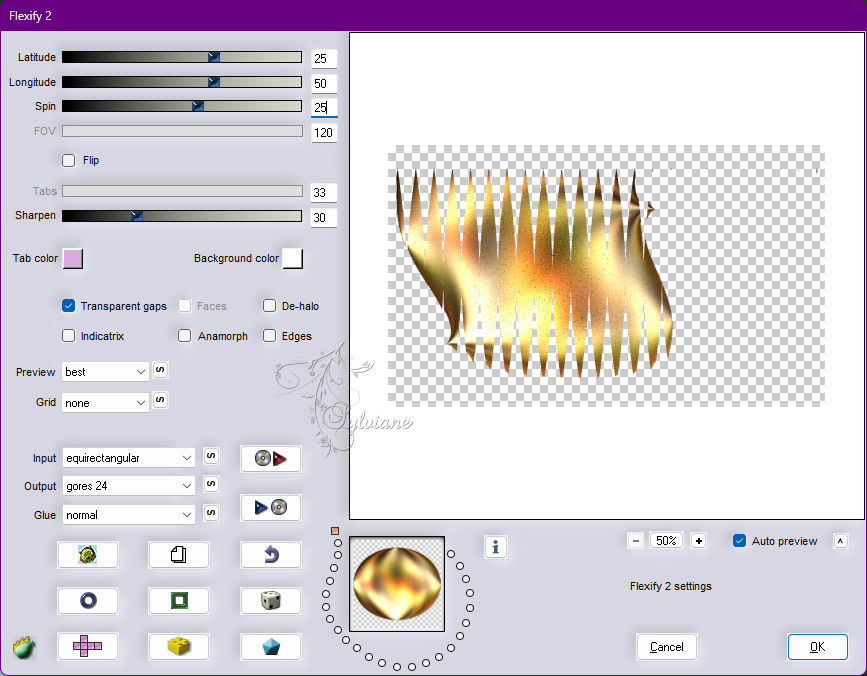This screenshot has height=676, width=867.
Task: Enable the Indicatrix checkbox
Action: coord(69,336)
